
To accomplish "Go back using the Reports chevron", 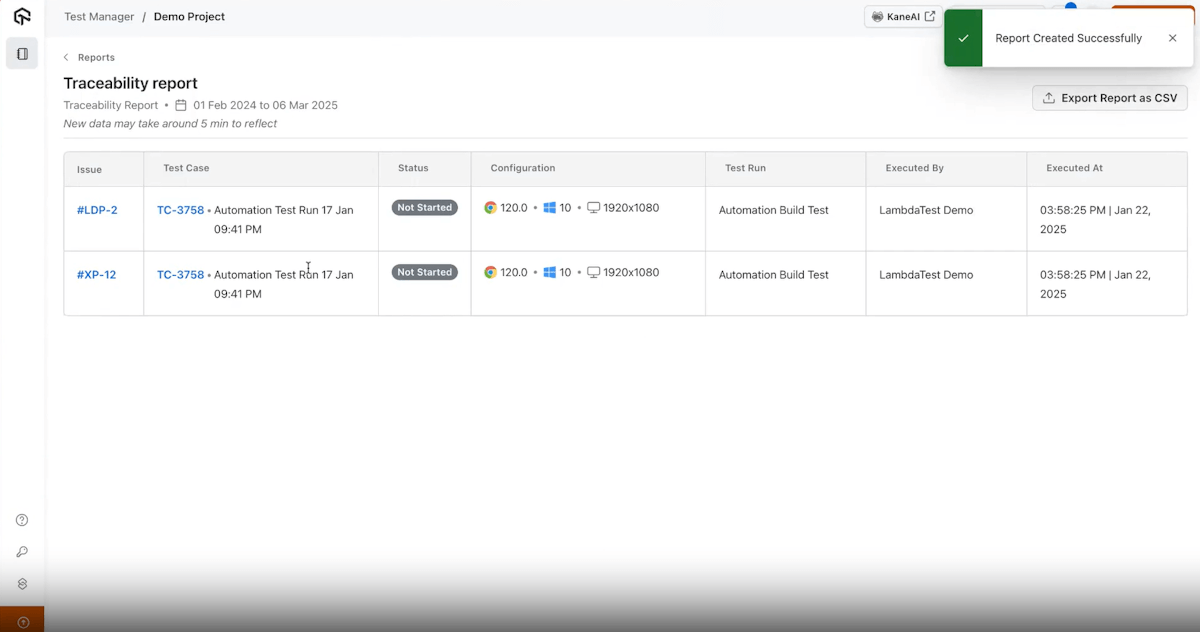I will click(x=67, y=58).
